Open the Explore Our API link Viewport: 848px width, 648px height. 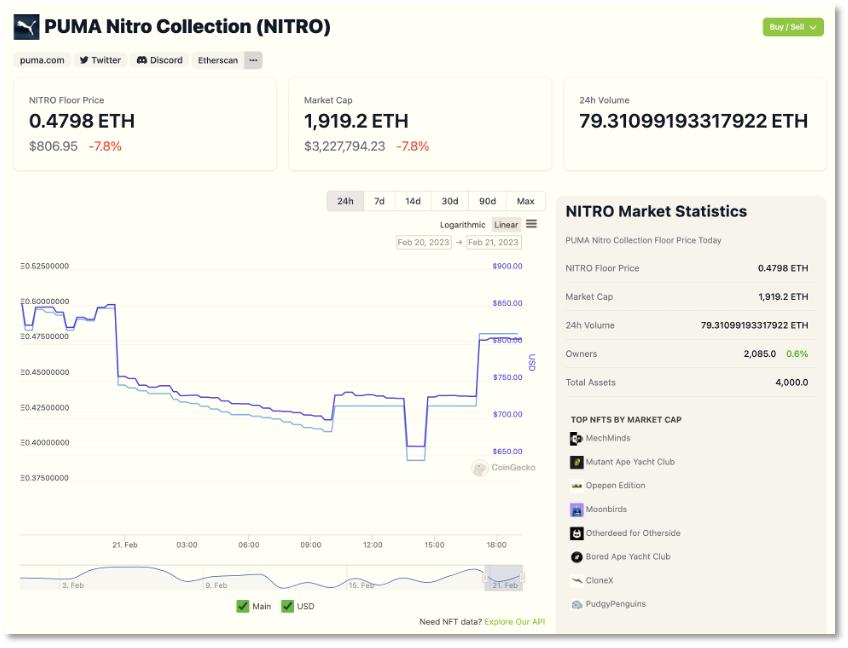click(x=514, y=622)
